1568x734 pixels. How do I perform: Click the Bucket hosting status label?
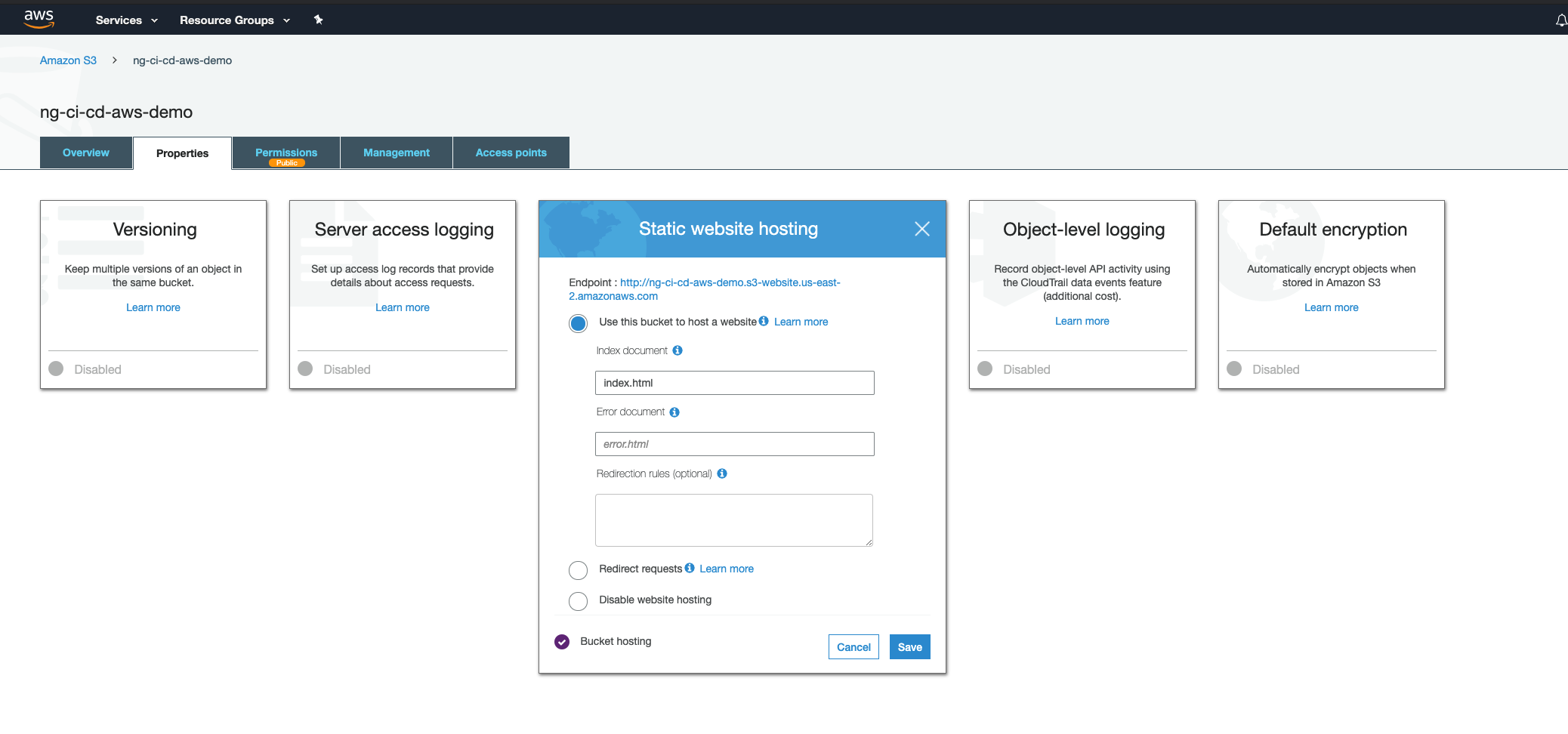[x=616, y=641]
